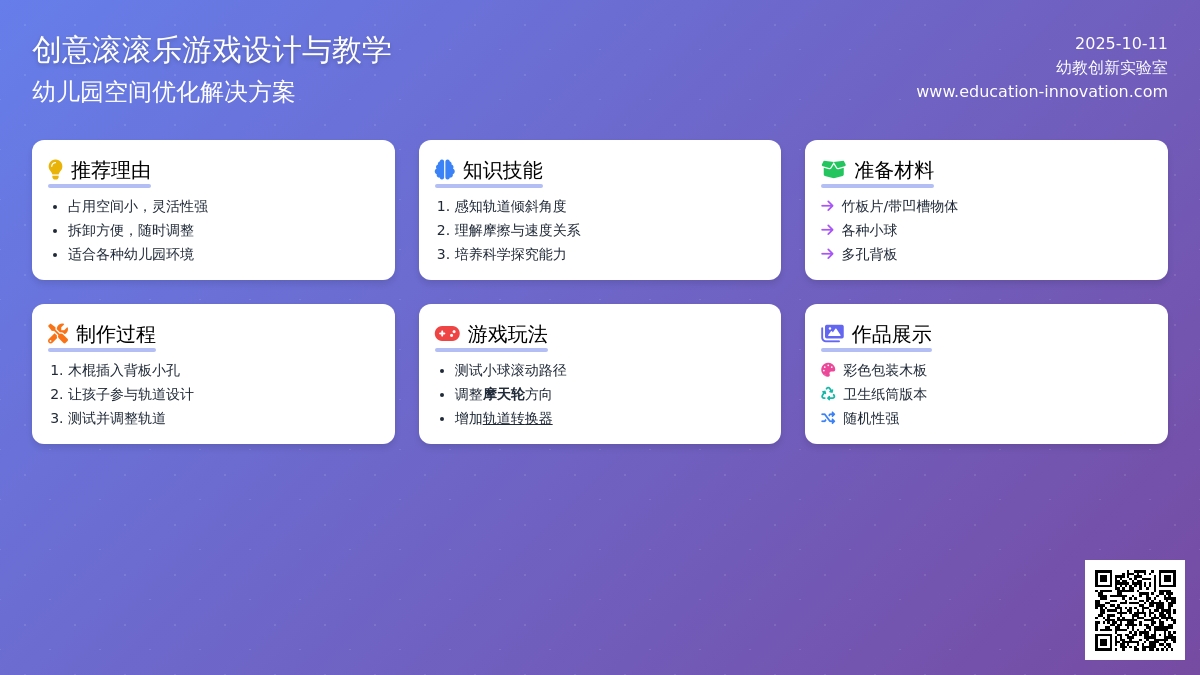This screenshot has width=1200, height=675.
Task: Click the tools icon beside 制作过程
Action: pyautogui.click(x=58, y=334)
